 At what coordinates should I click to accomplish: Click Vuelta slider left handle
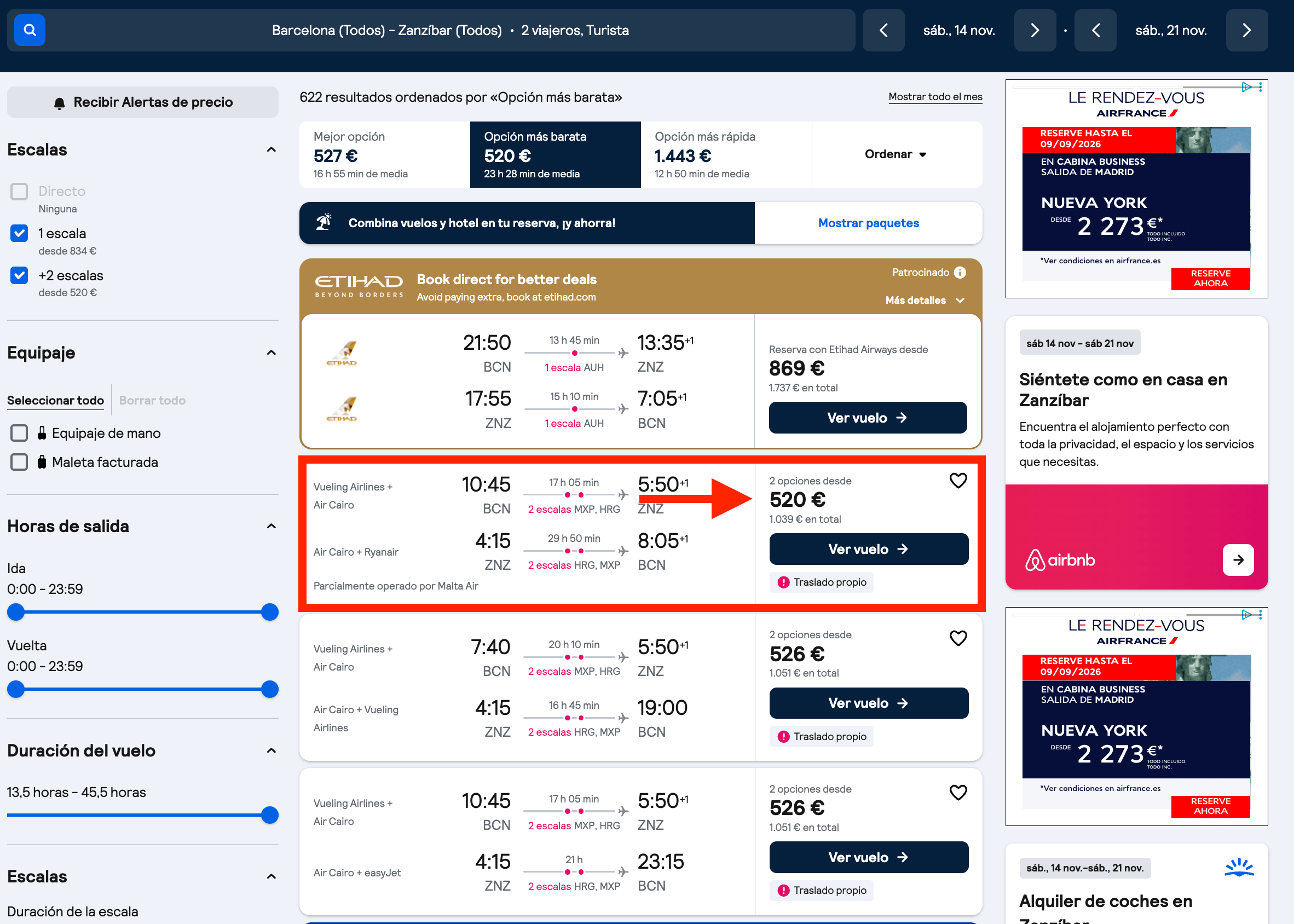coord(16,690)
